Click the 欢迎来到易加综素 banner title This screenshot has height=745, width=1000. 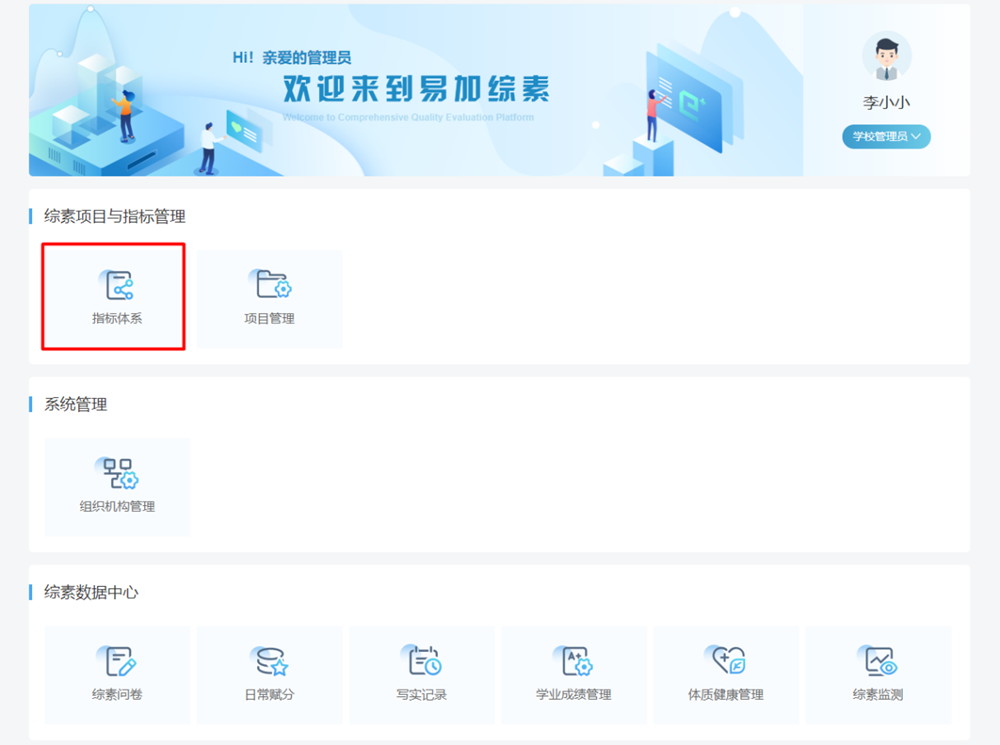point(416,88)
